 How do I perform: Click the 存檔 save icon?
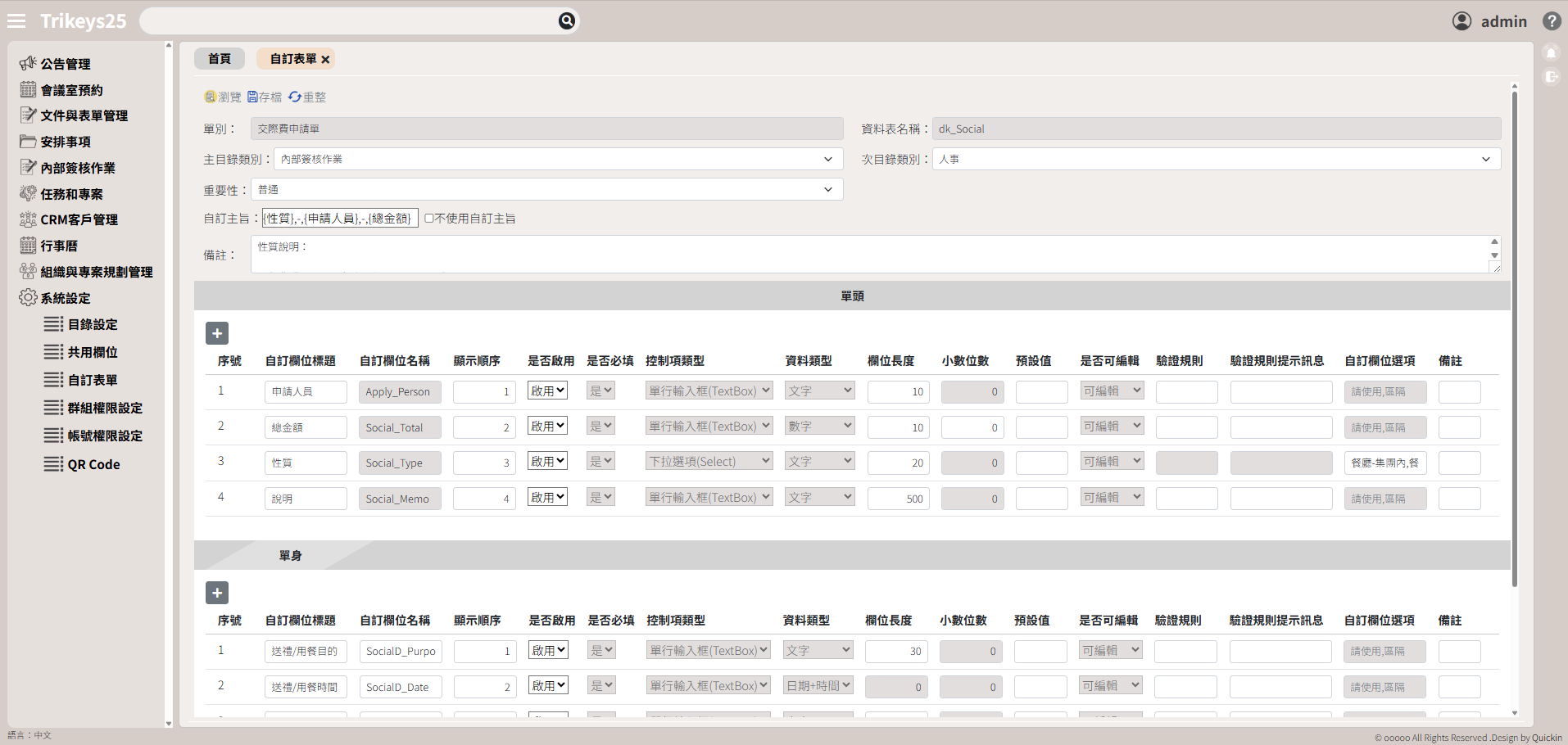(x=253, y=97)
